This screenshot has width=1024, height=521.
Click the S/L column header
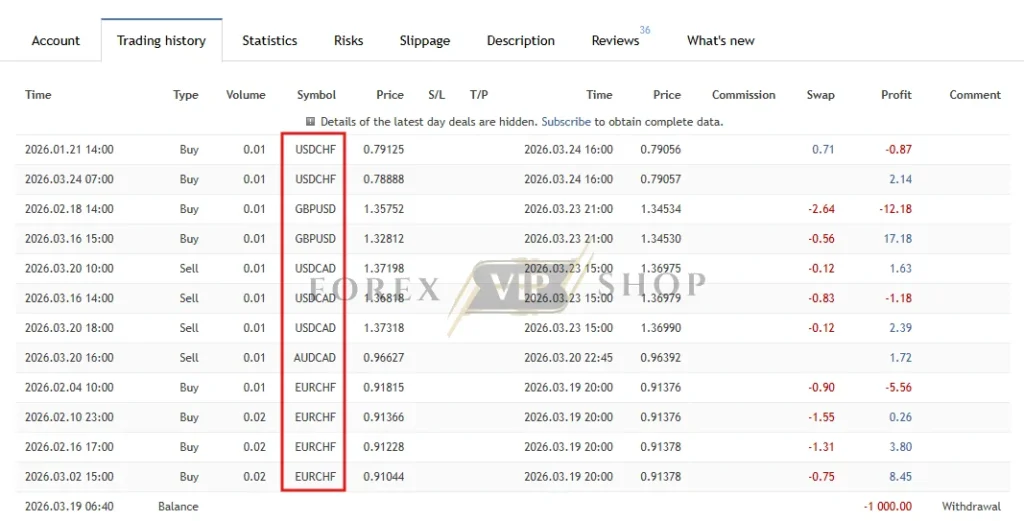click(436, 95)
